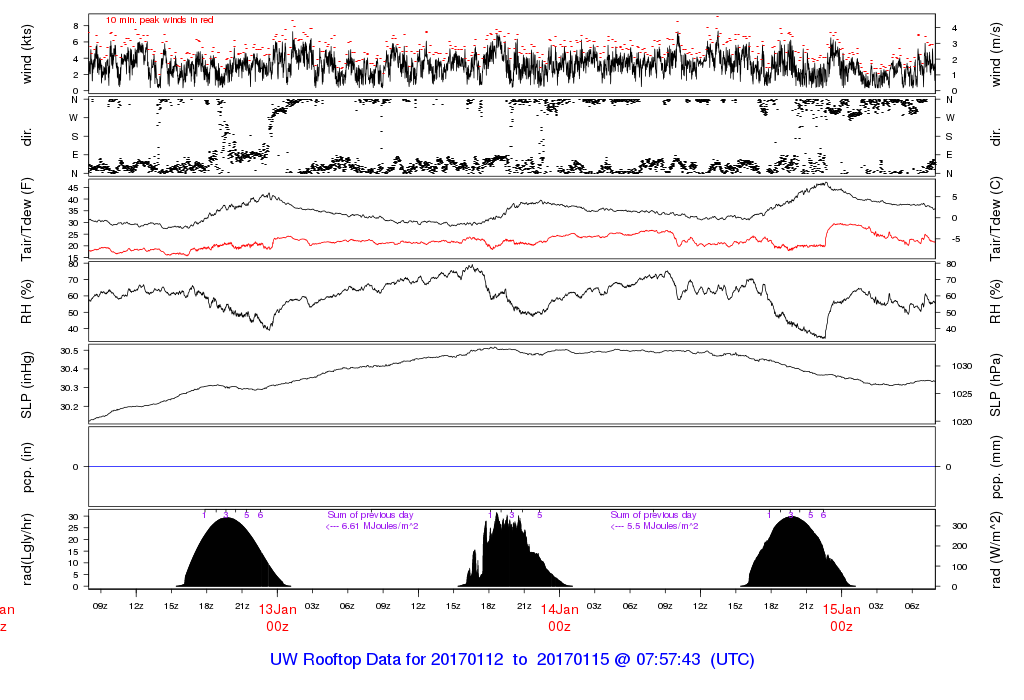Select the 'Tair/Tdew (F)' axis label
Image resolution: width=1024 pixels, height=700 pixels.
(27, 218)
